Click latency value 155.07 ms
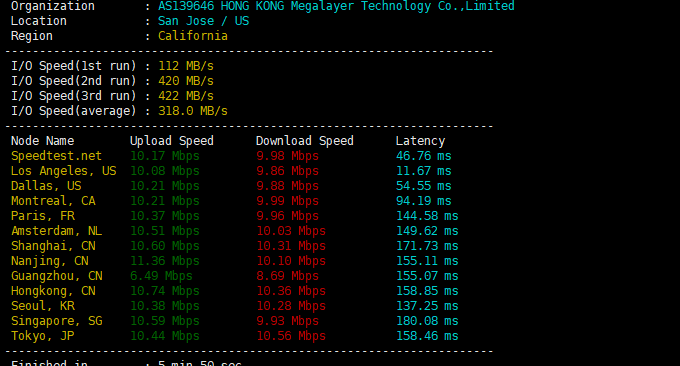 427,276
